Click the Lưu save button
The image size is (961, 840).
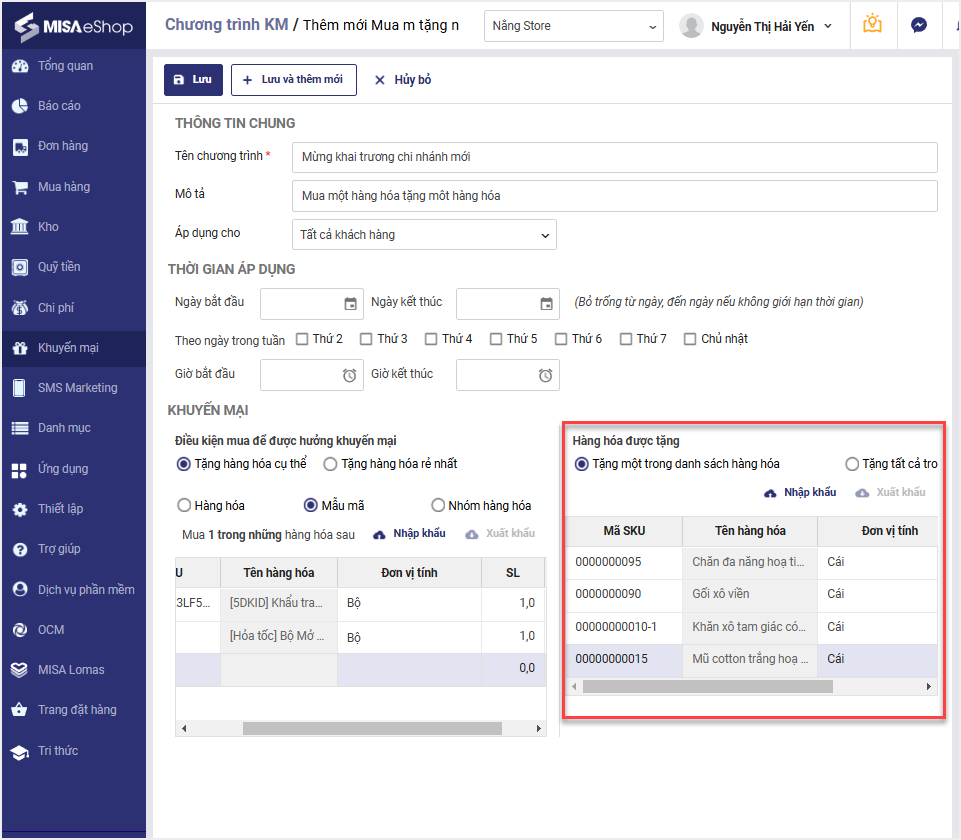click(193, 80)
